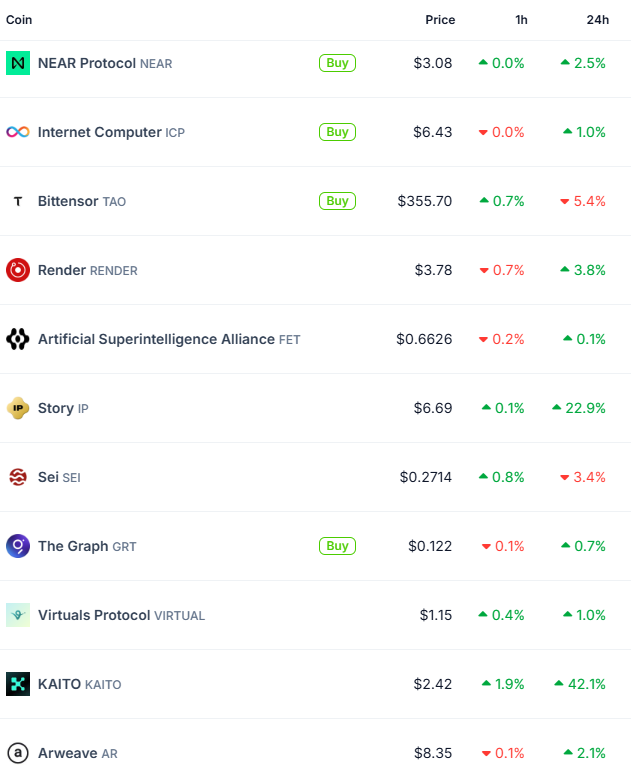Screen dimensions: 631x784
Task: Click the NEAR Protocol coin logo
Action: [18, 63]
